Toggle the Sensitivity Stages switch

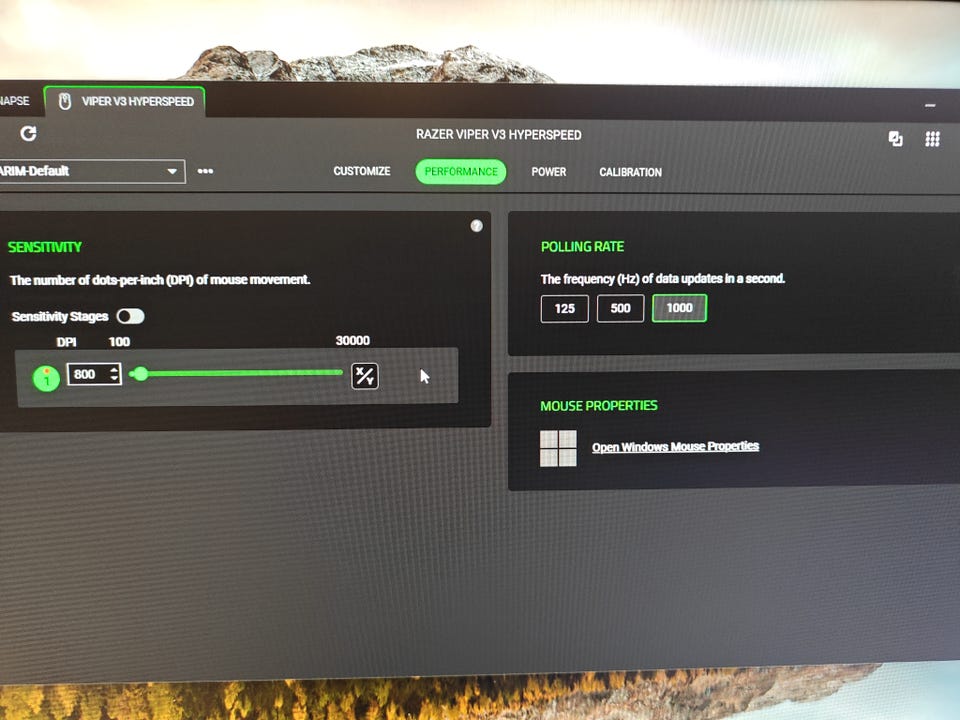point(130,316)
